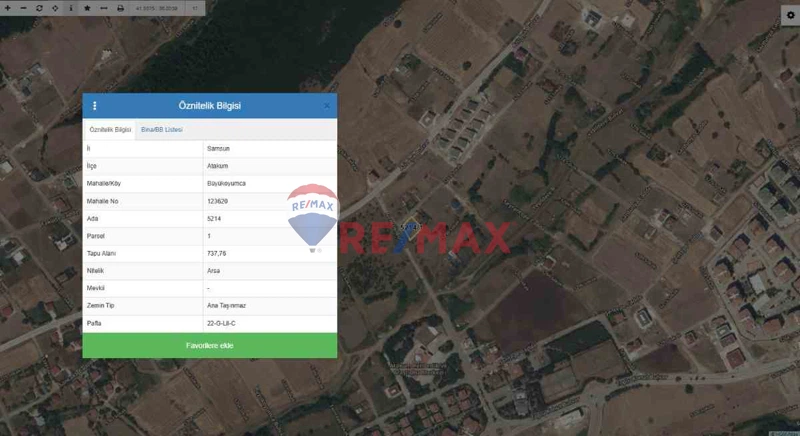The height and width of the screenshot is (436, 800).
Task: Switch to Bina/BB Listesi tab
Action: [x=162, y=130]
